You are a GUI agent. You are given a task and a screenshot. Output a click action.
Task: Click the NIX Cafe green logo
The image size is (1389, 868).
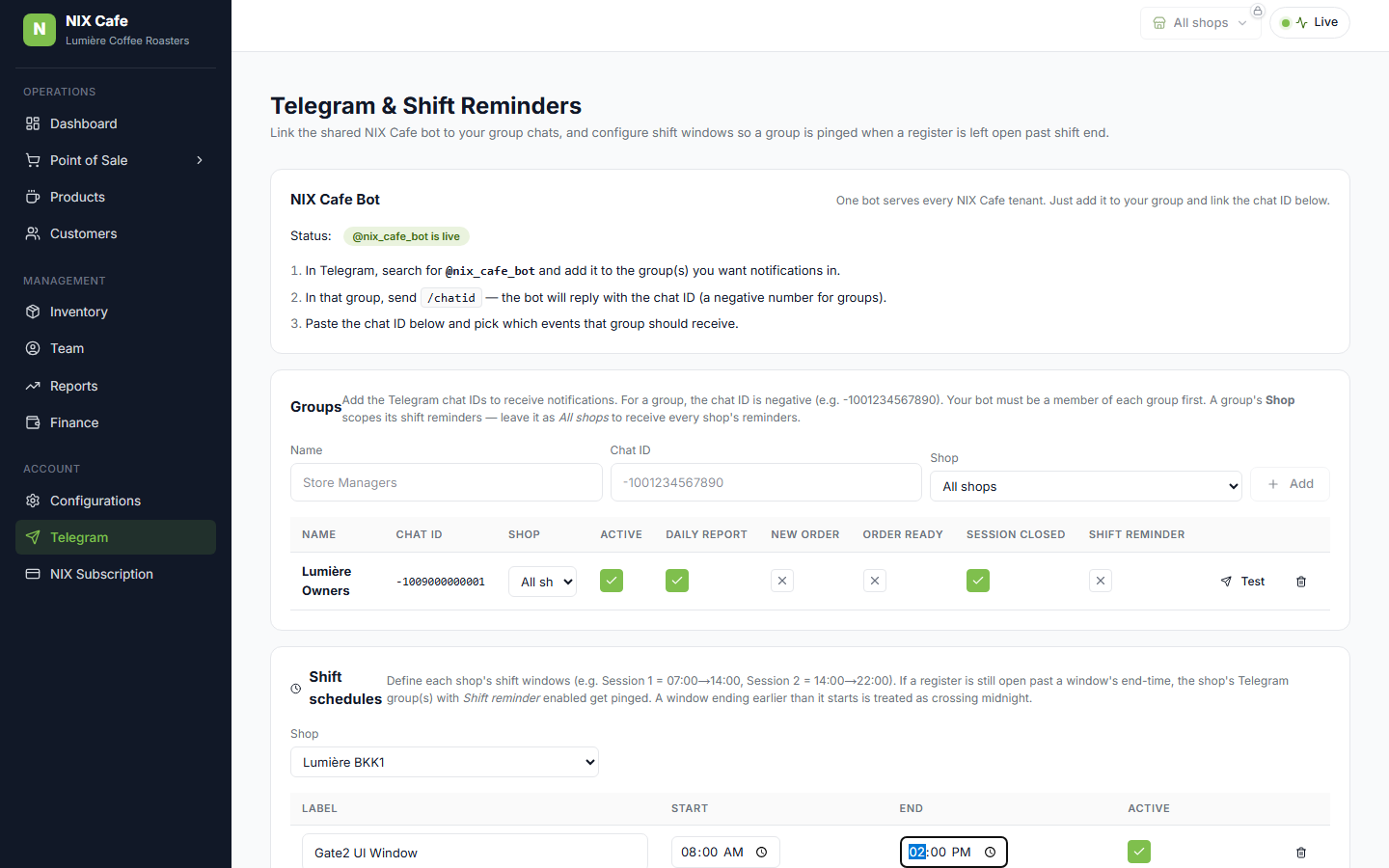(x=40, y=30)
